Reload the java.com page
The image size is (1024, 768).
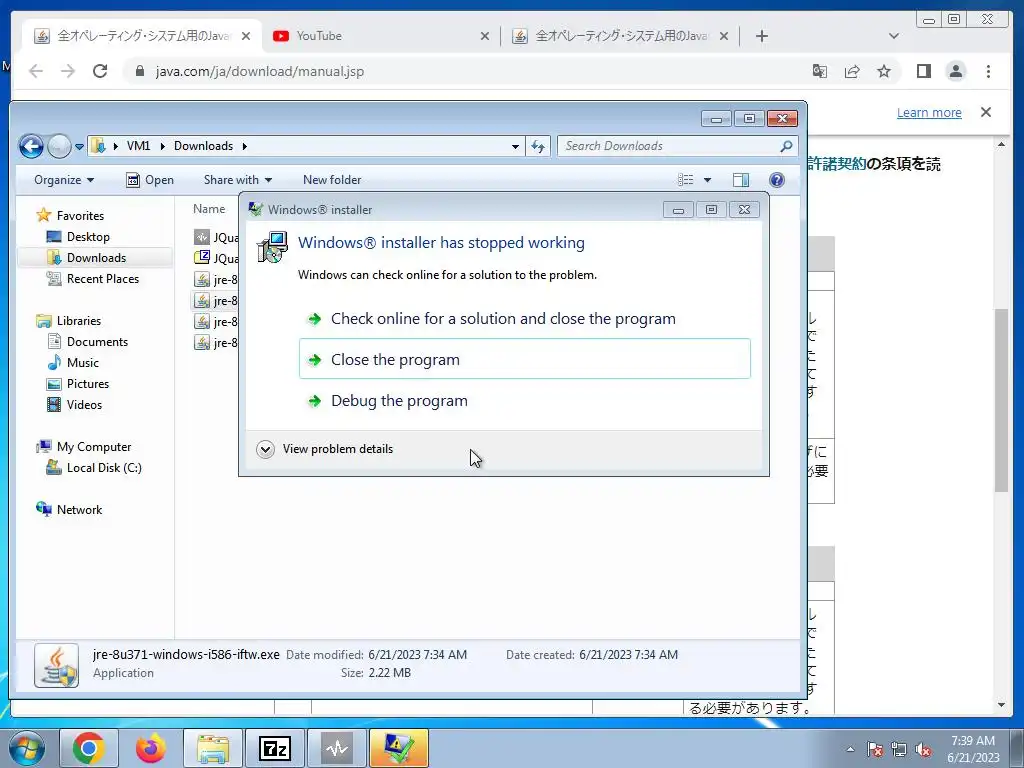click(x=100, y=71)
